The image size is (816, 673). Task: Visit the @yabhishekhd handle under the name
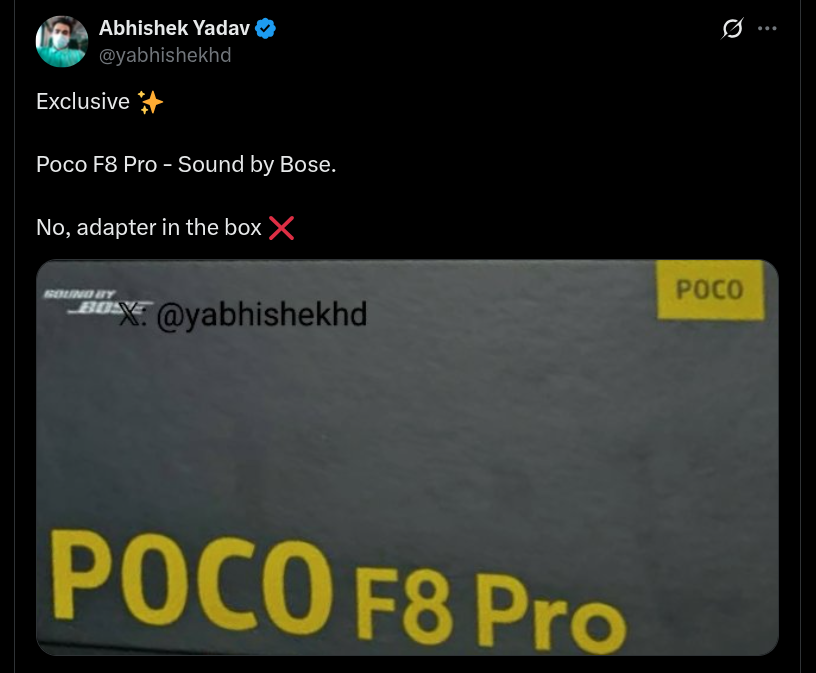165,55
